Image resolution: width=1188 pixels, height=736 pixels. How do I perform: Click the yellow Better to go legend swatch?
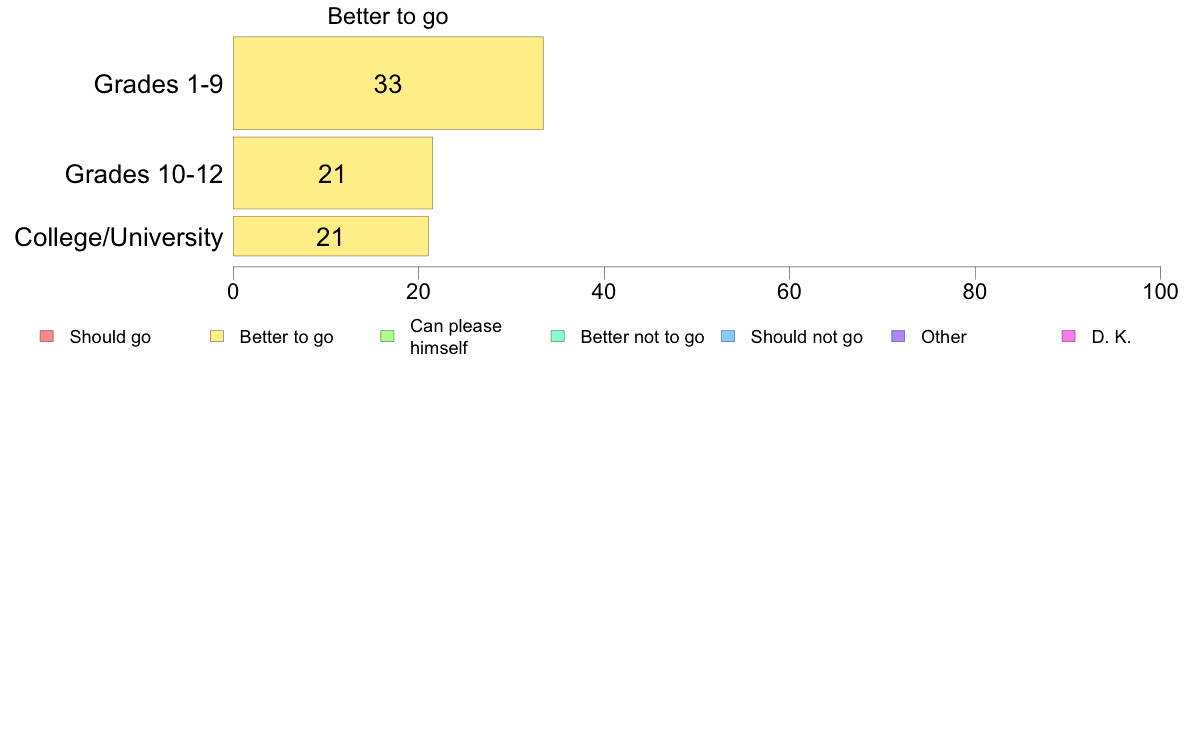pos(217,337)
